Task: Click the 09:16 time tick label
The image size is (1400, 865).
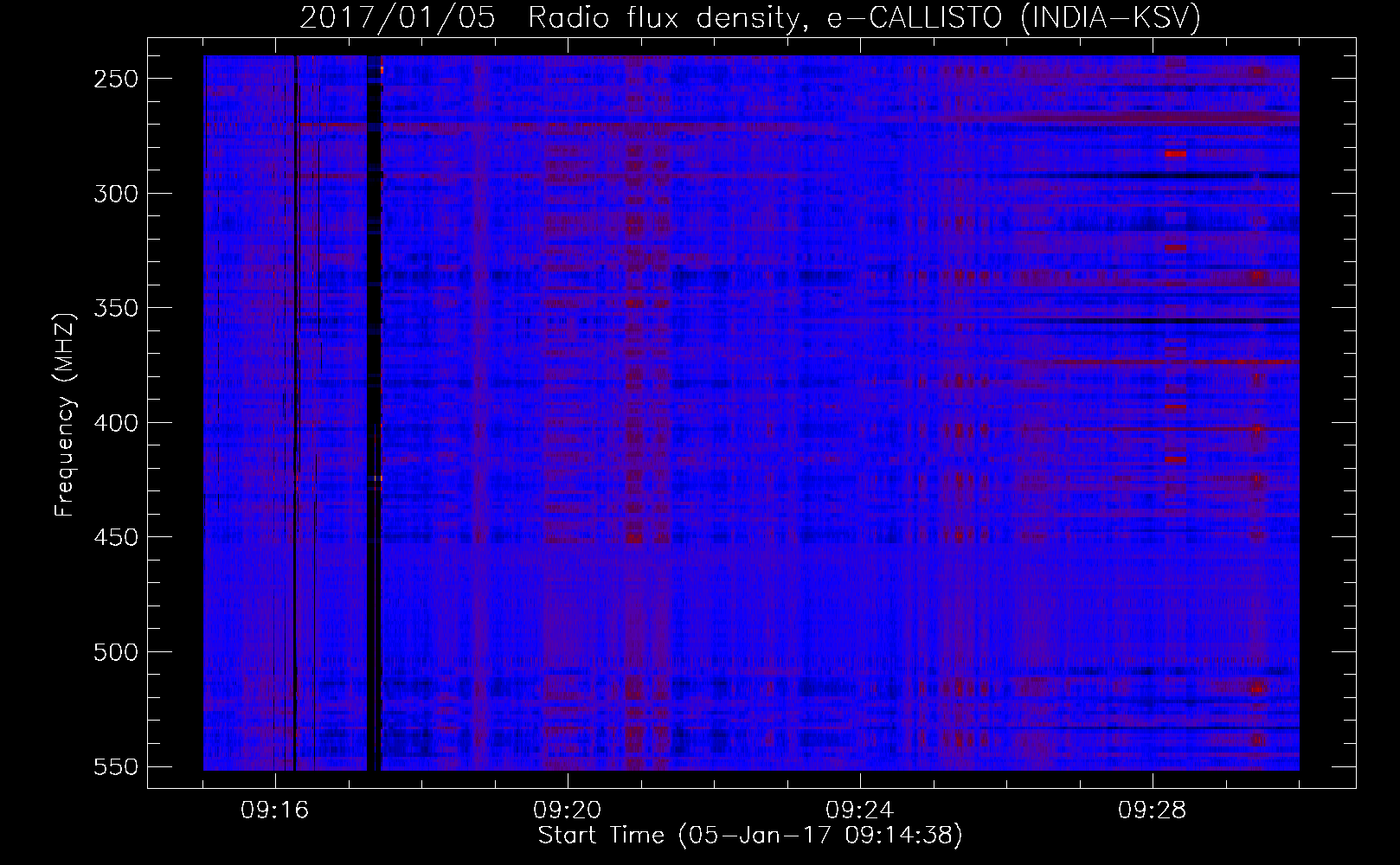Action: [x=275, y=811]
